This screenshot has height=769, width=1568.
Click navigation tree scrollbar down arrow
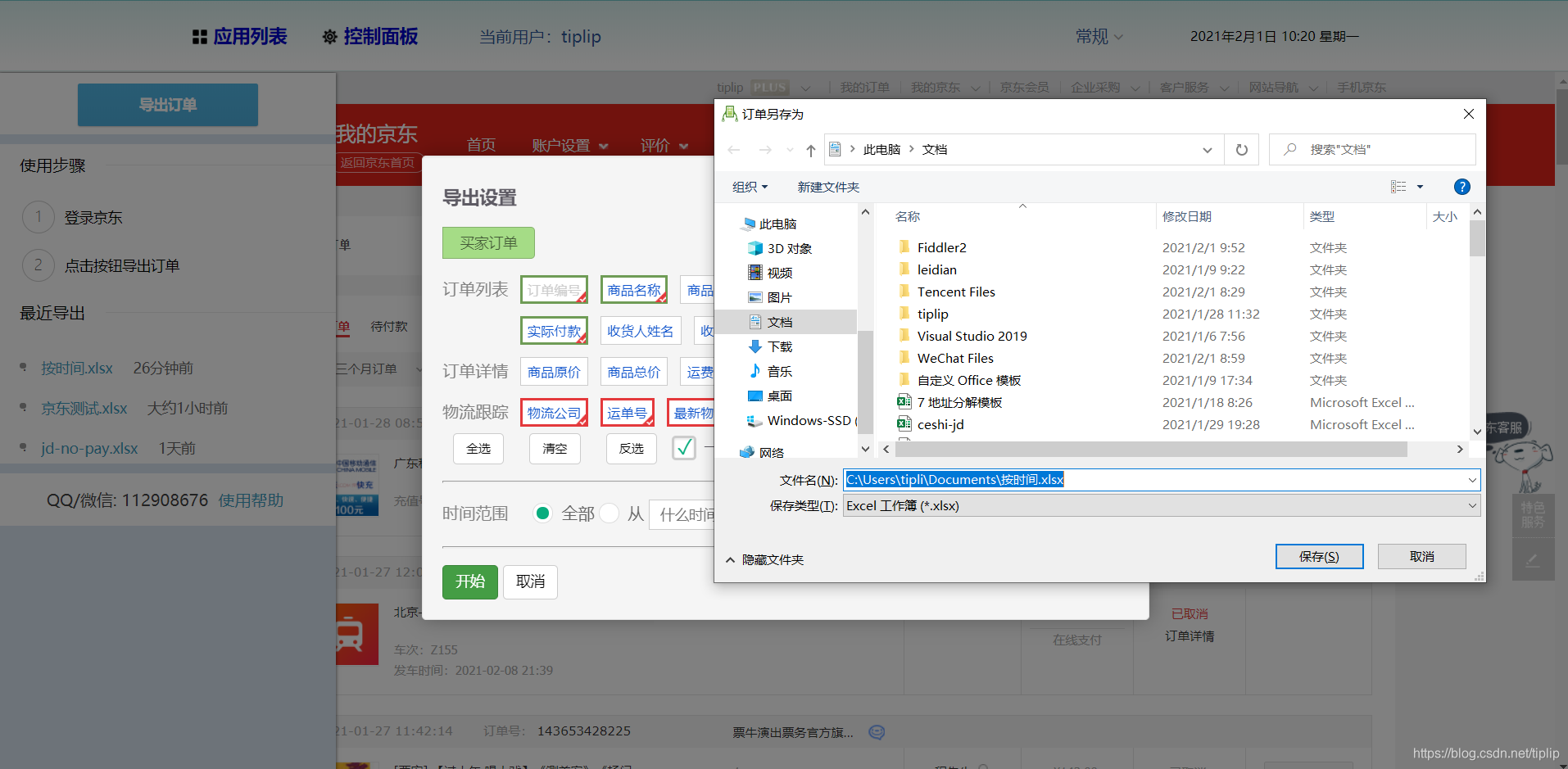tap(865, 449)
